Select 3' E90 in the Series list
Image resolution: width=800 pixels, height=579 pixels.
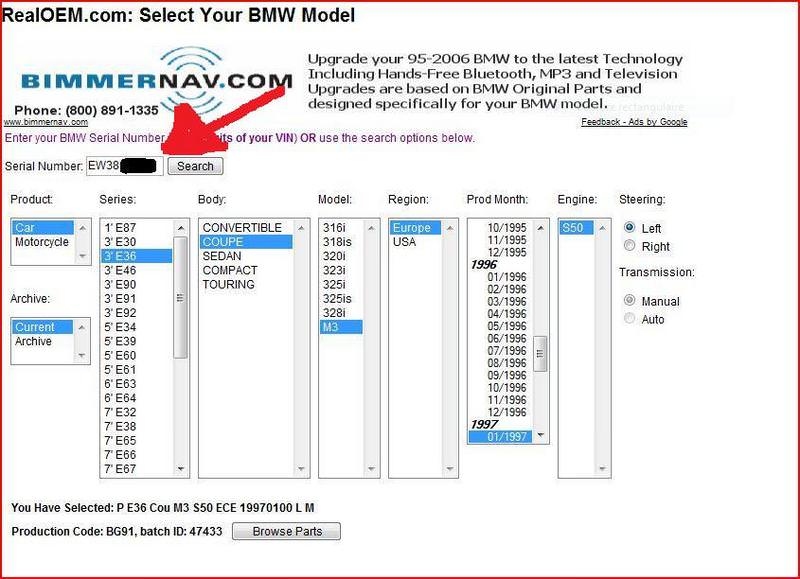tap(137, 285)
